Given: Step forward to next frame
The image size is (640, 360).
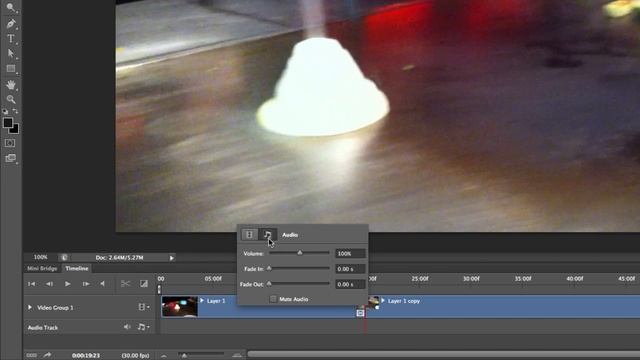Looking at the screenshot, I should tap(86, 284).
